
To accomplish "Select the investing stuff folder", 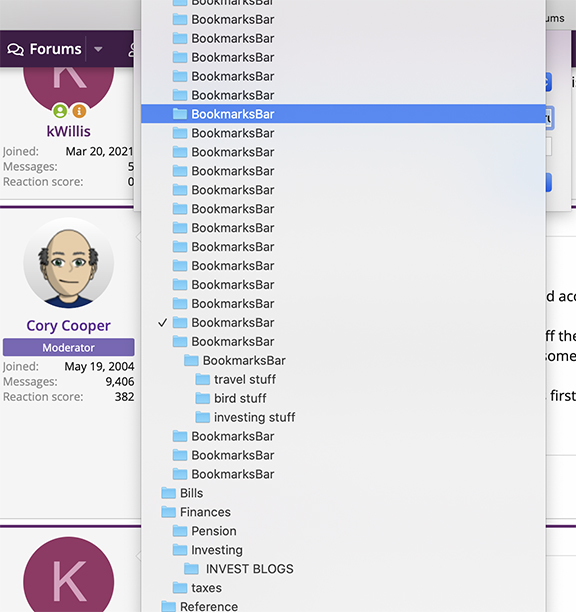I will coord(343,417).
